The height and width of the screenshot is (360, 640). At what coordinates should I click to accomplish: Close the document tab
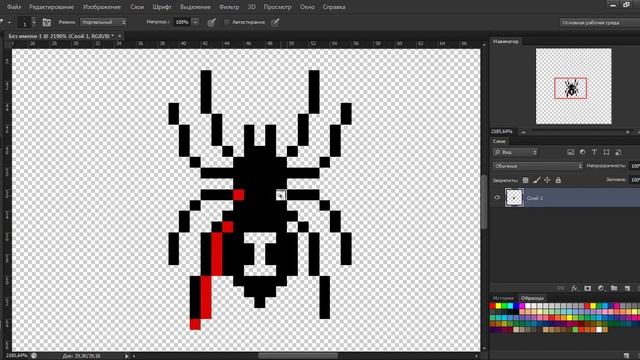tap(120, 36)
